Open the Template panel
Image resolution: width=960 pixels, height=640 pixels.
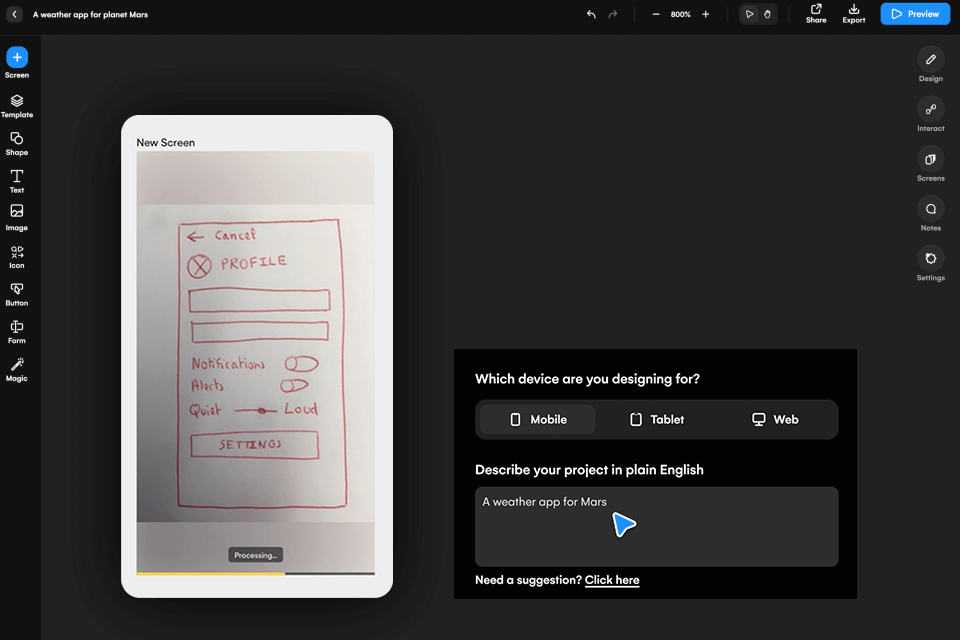17,106
